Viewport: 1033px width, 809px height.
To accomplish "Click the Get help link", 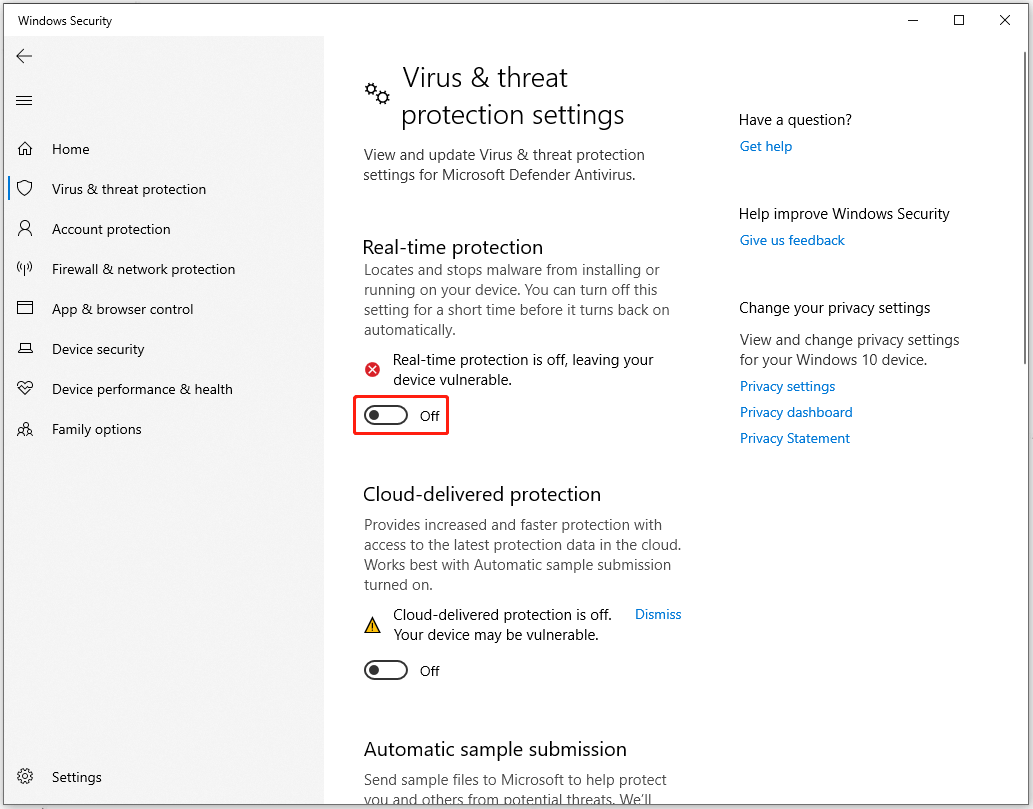I will (765, 146).
